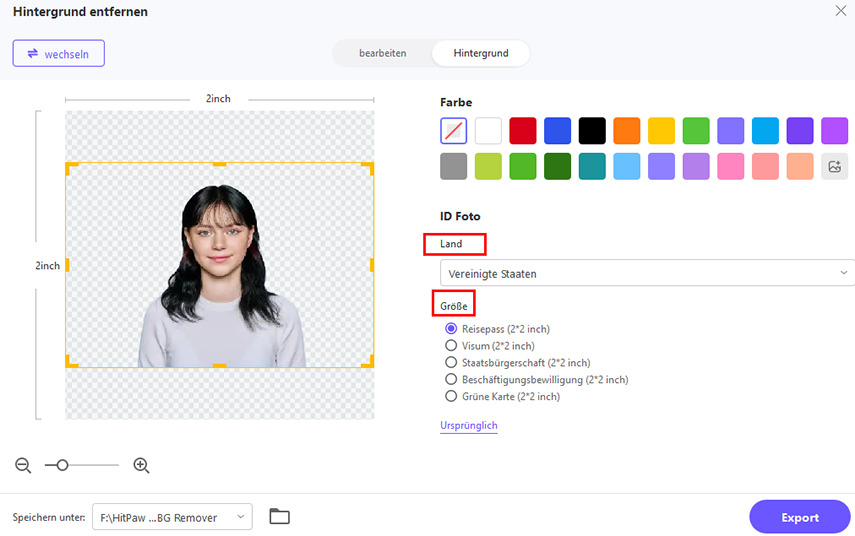Image resolution: width=855 pixels, height=536 pixels.
Task: Click the zoom slider handle
Action: (62, 465)
